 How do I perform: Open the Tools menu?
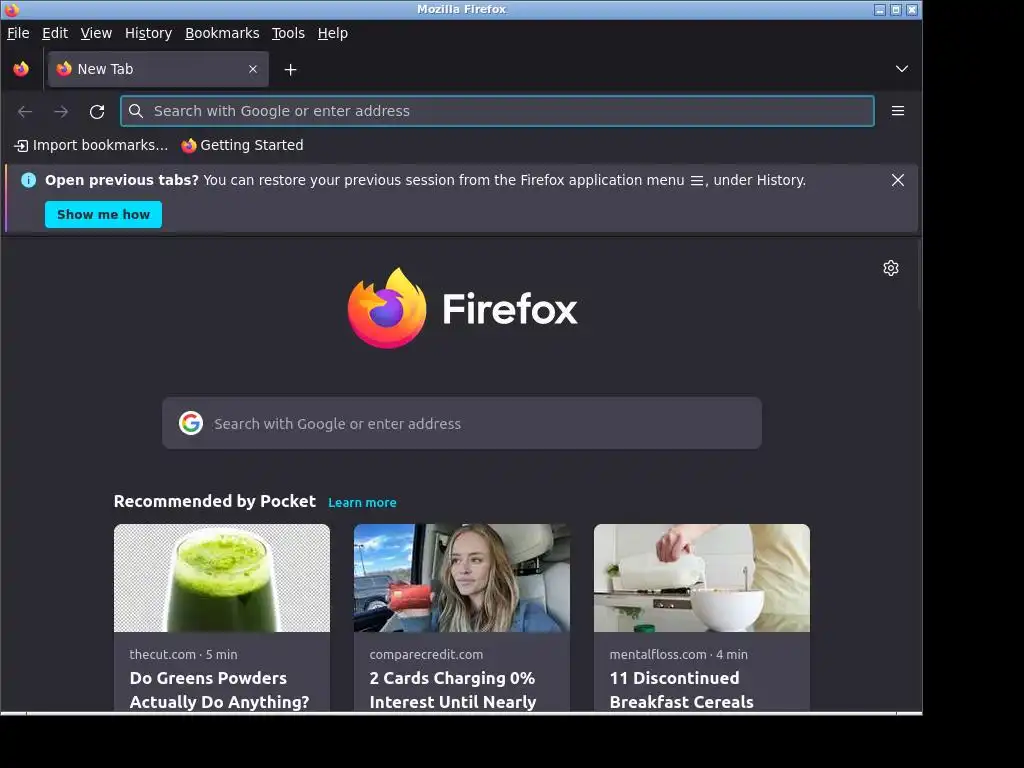point(288,33)
